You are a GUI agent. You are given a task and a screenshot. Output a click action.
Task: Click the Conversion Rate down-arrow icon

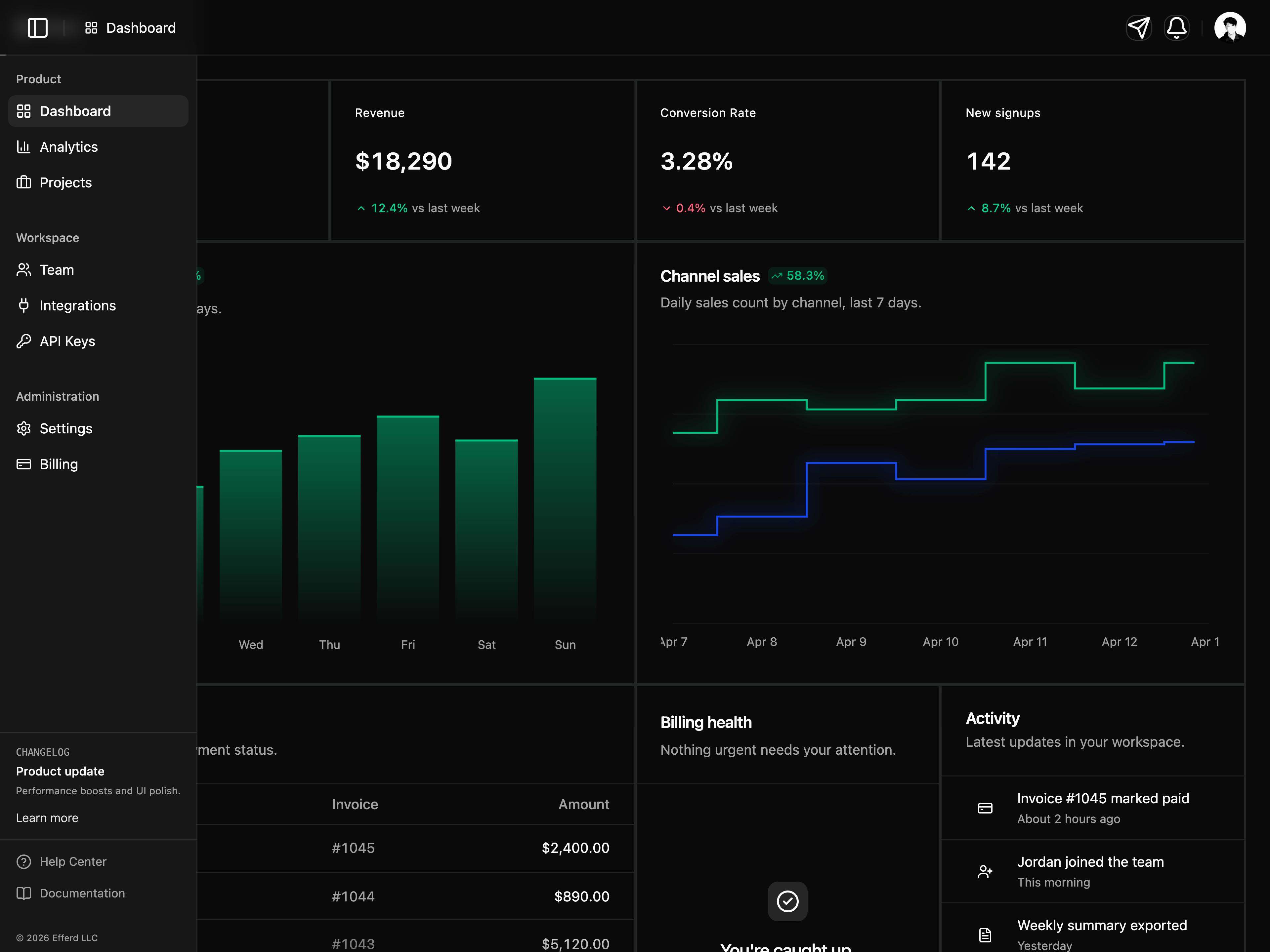[666, 208]
